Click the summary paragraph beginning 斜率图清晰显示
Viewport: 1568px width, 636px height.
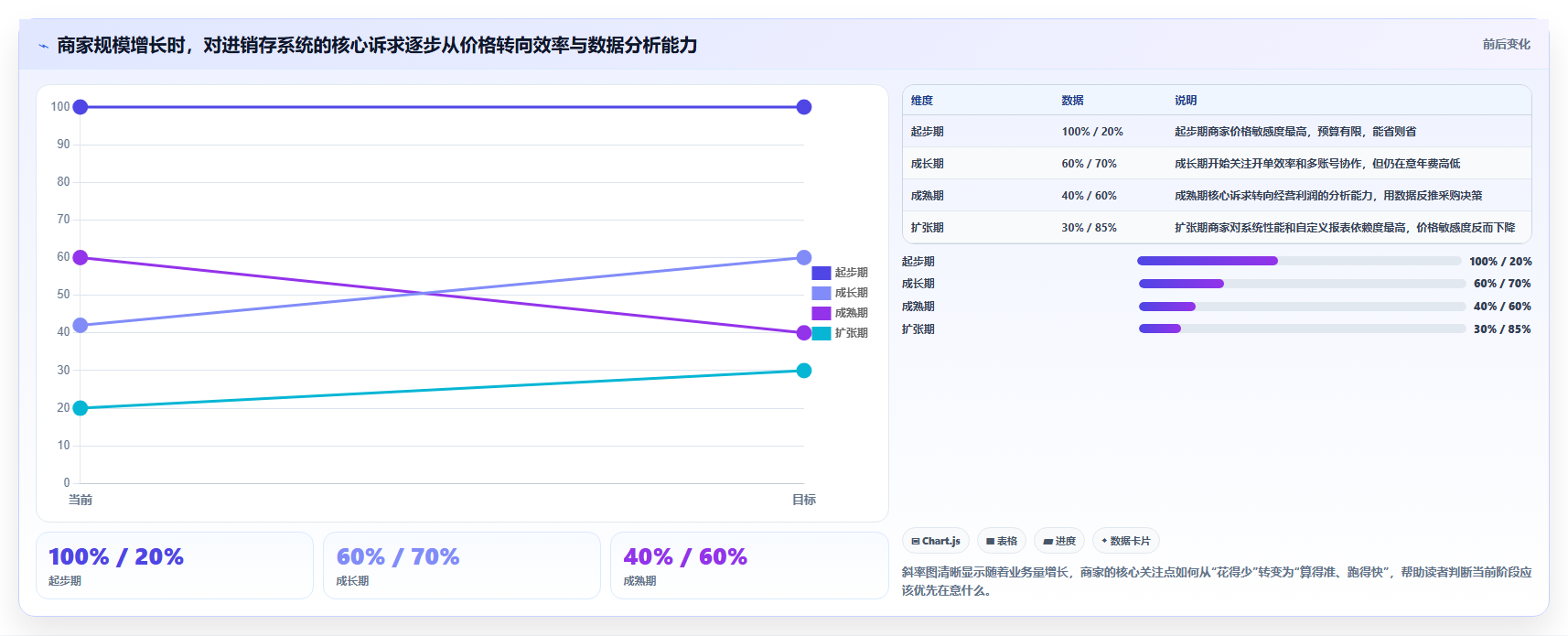1217,581
